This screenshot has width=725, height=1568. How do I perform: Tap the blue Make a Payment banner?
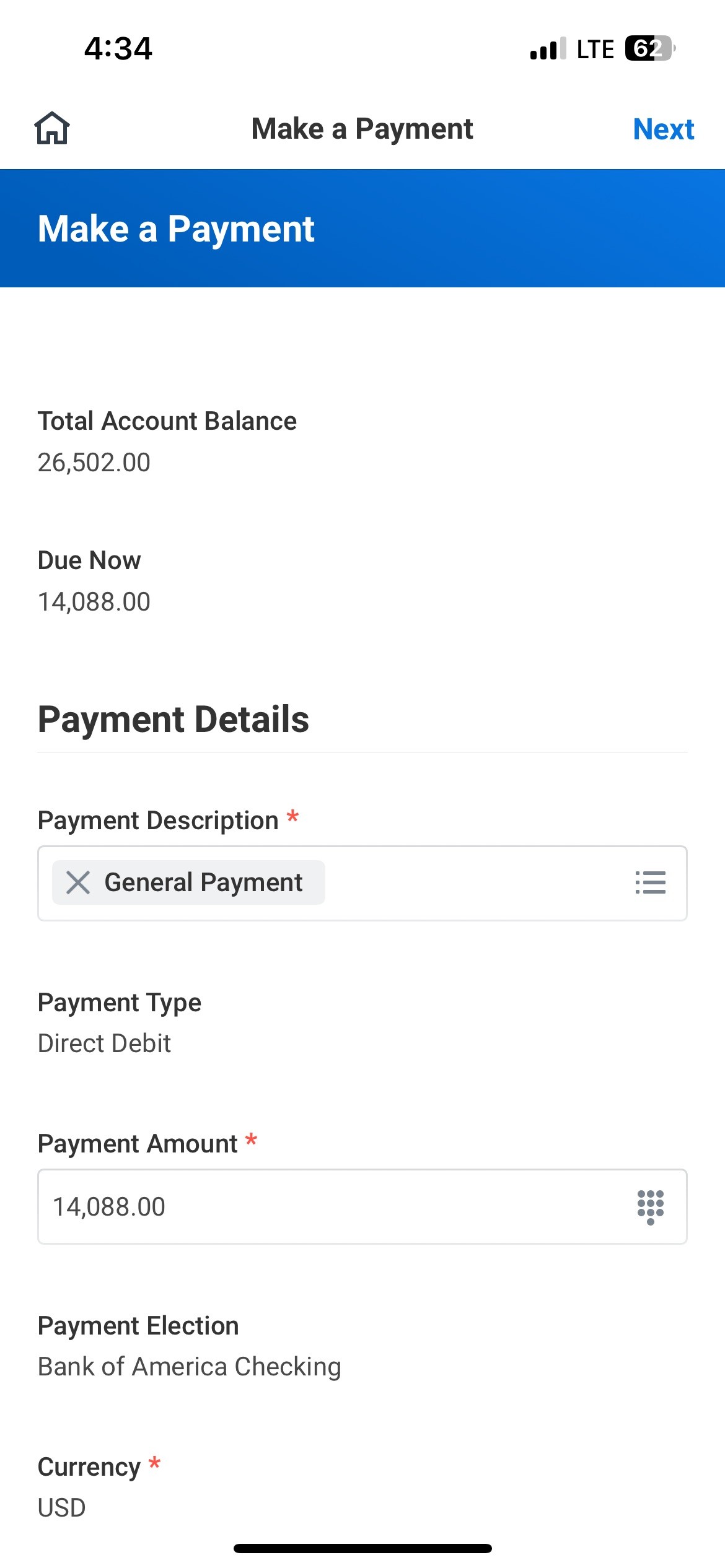362,228
